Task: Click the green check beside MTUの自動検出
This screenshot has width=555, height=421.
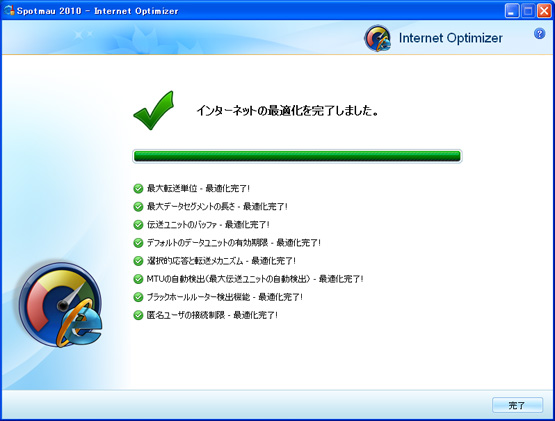Action: (138, 279)
